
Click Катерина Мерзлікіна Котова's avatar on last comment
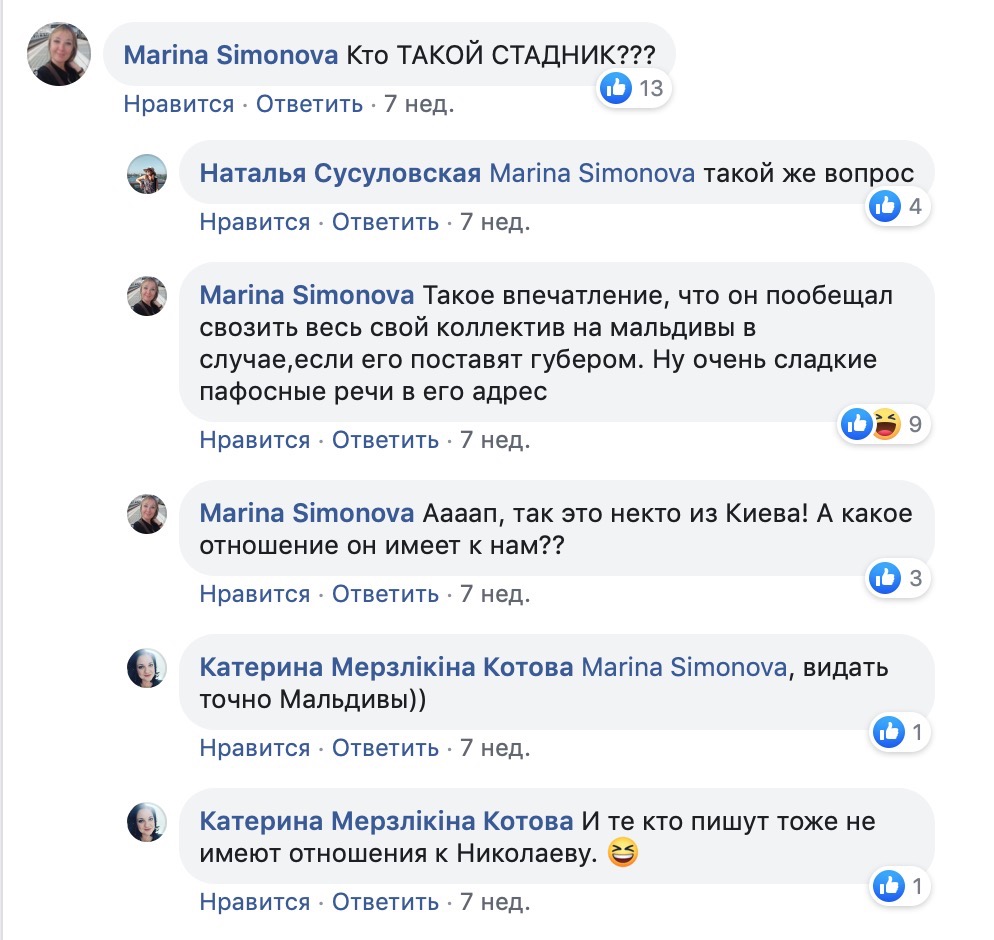pos(146,822)
